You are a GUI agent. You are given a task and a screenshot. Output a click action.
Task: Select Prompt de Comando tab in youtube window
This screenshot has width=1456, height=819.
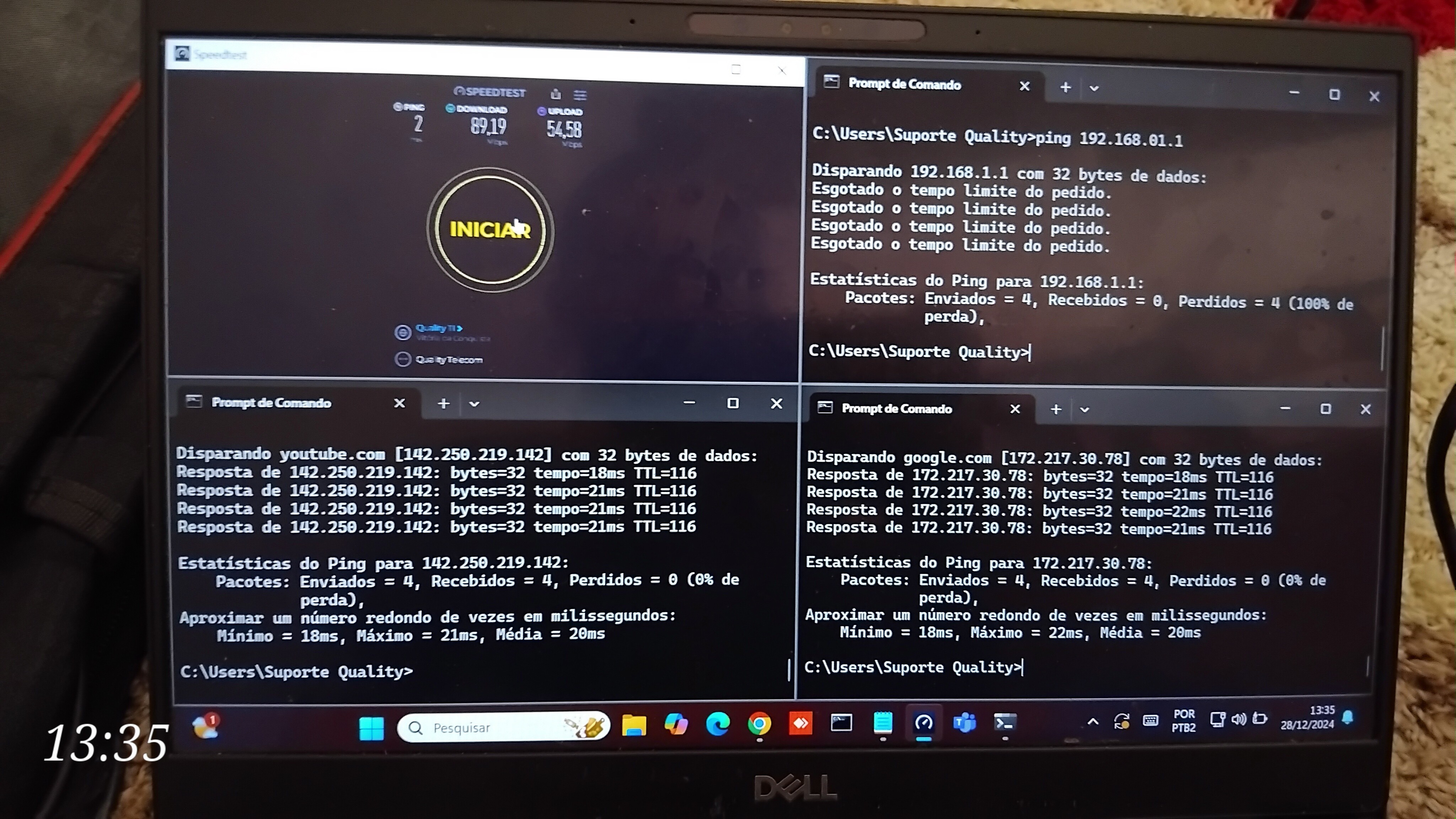point(271,402)
